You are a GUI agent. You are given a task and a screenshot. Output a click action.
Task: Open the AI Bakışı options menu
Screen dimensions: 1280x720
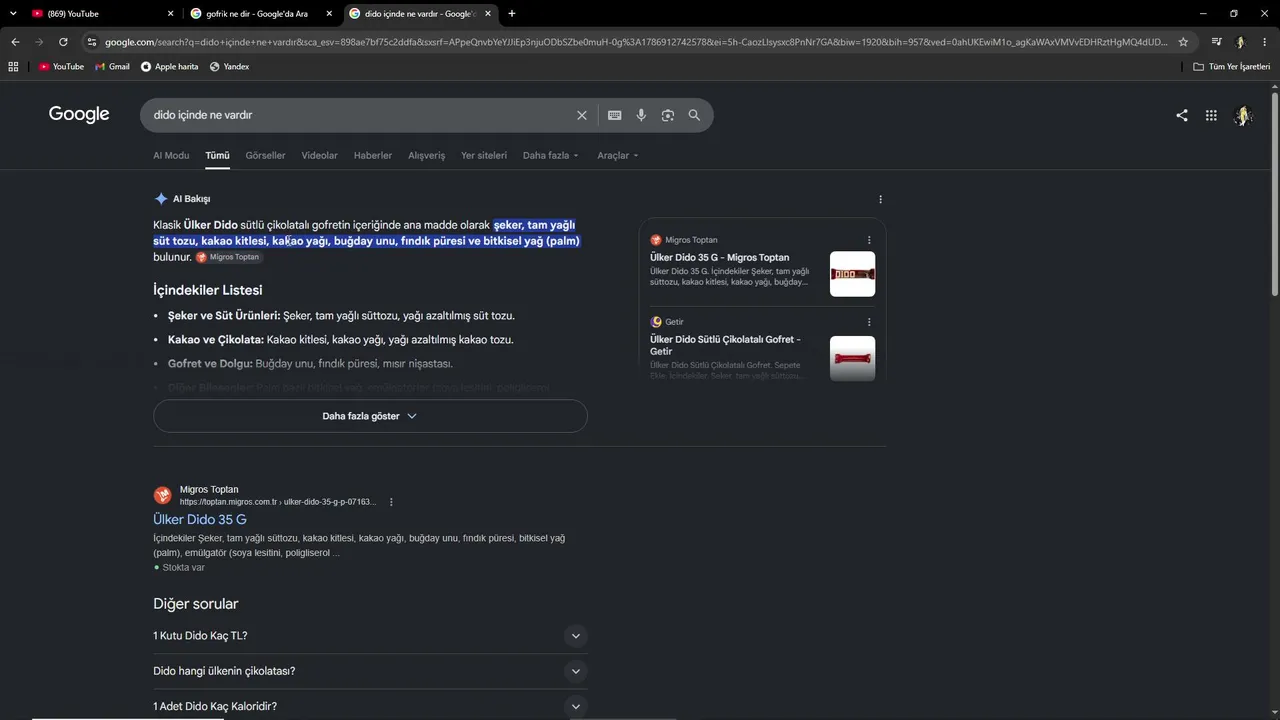(x=880, y=199)
